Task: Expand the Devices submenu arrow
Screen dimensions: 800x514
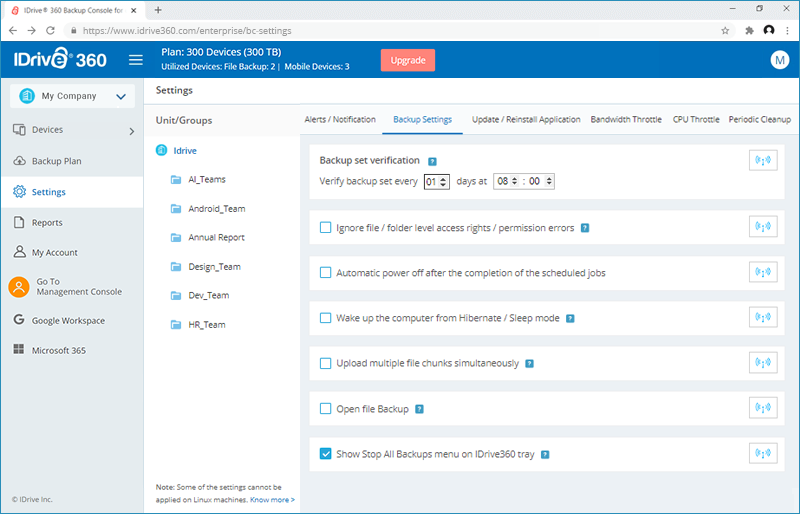Action: pos(132,131)
